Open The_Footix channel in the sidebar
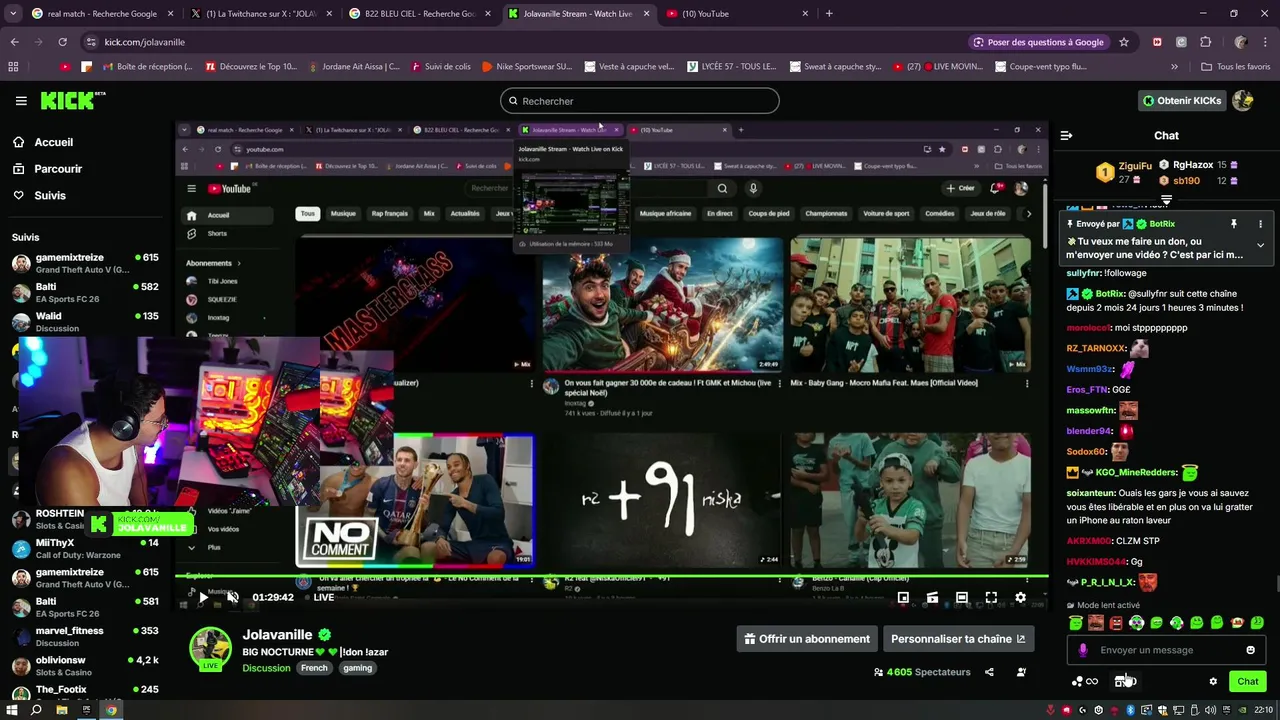Image resolution: width=1280 pixels, height=720 pixels. [85, 690]
